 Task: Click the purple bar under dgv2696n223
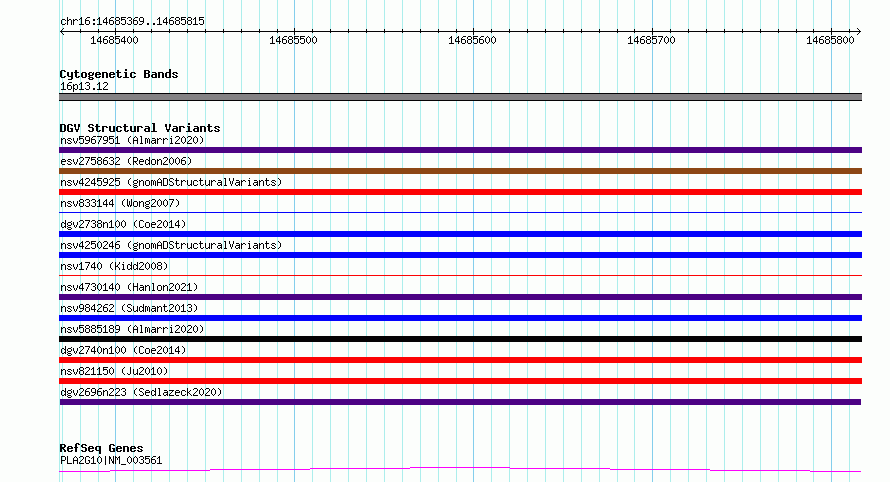(460, 402)
